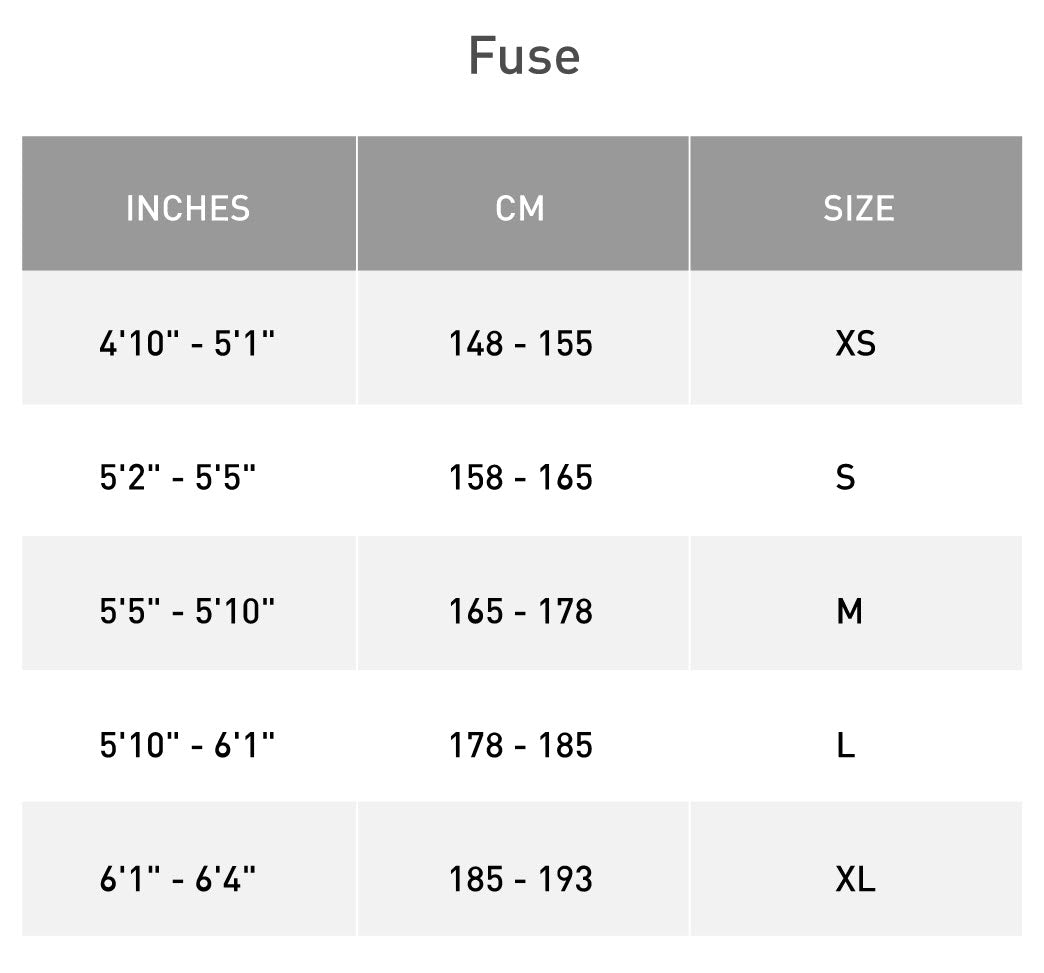Click the 4'10" - 5'1" height cell
This screenshot has height=973, width=1044.
(x=187, y=344)
